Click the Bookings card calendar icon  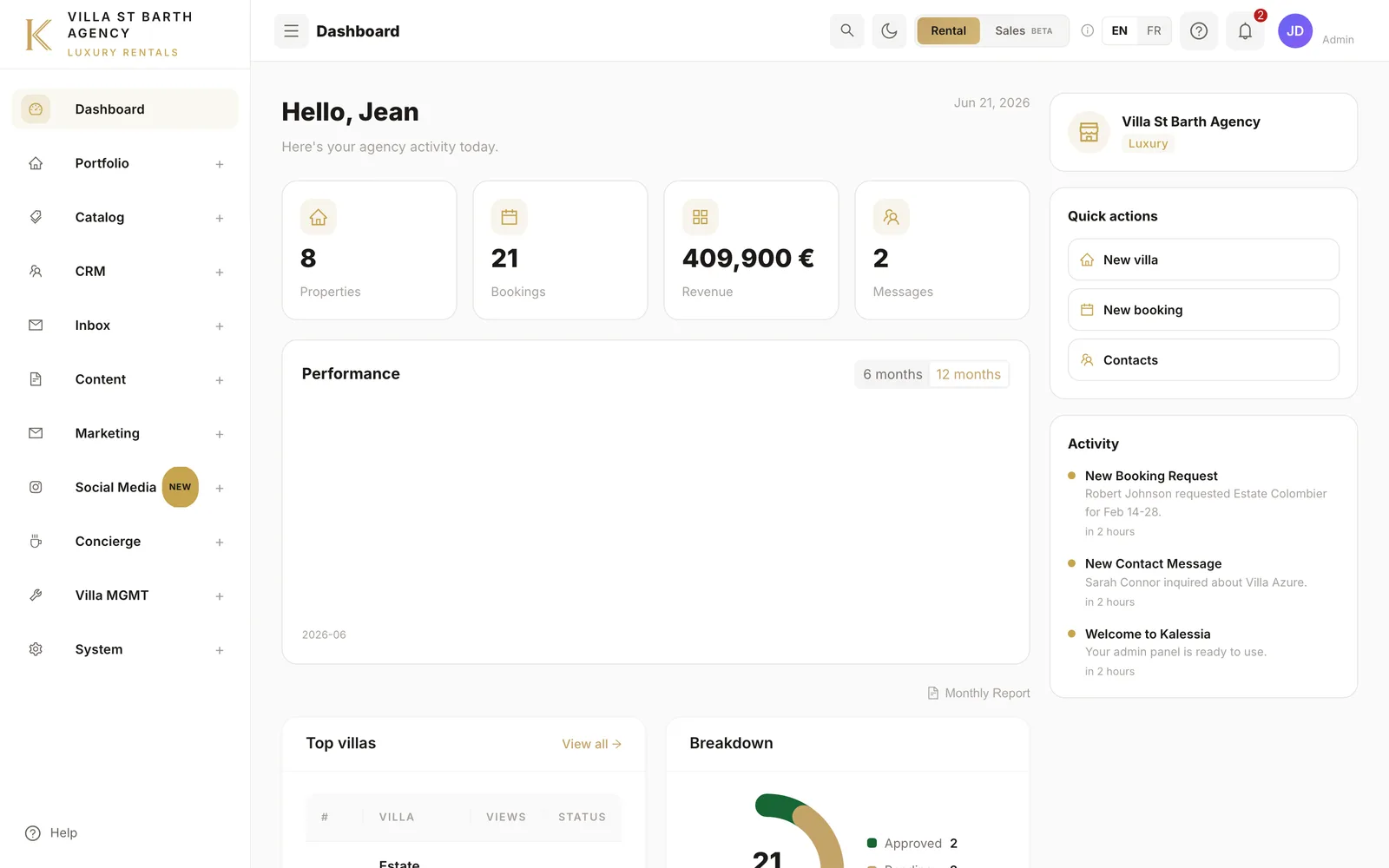[x=510, y=217]
